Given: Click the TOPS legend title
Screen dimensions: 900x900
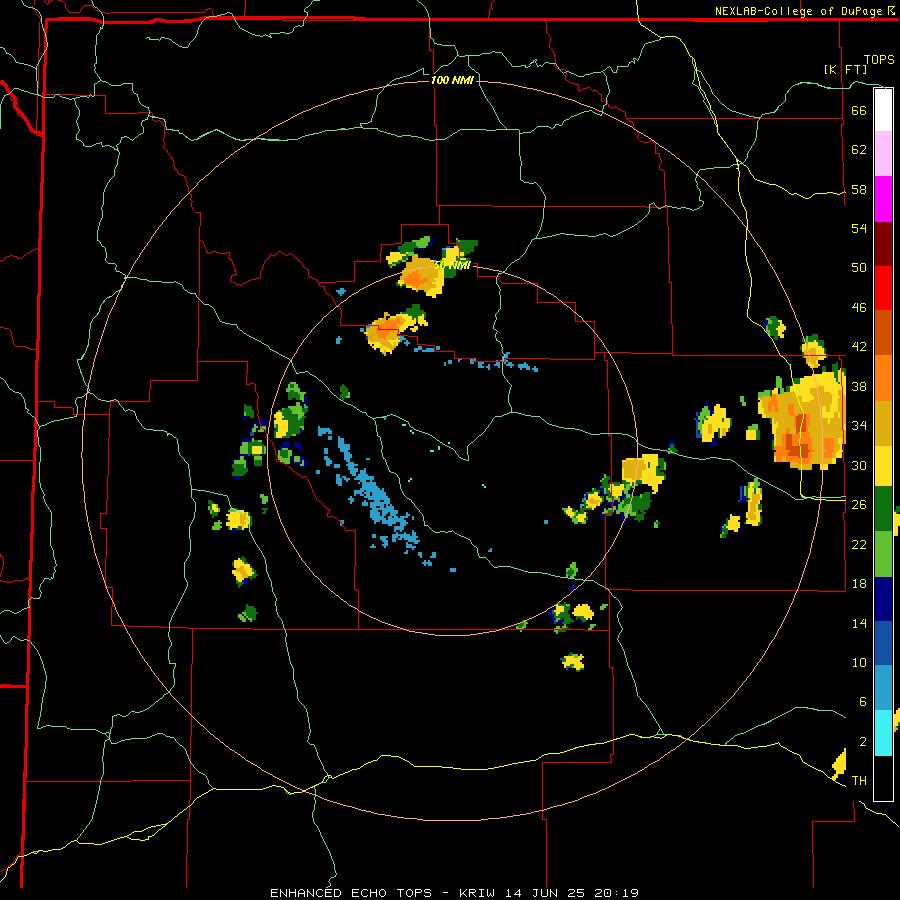Looking at the screenshot, I should coord(879,60).
